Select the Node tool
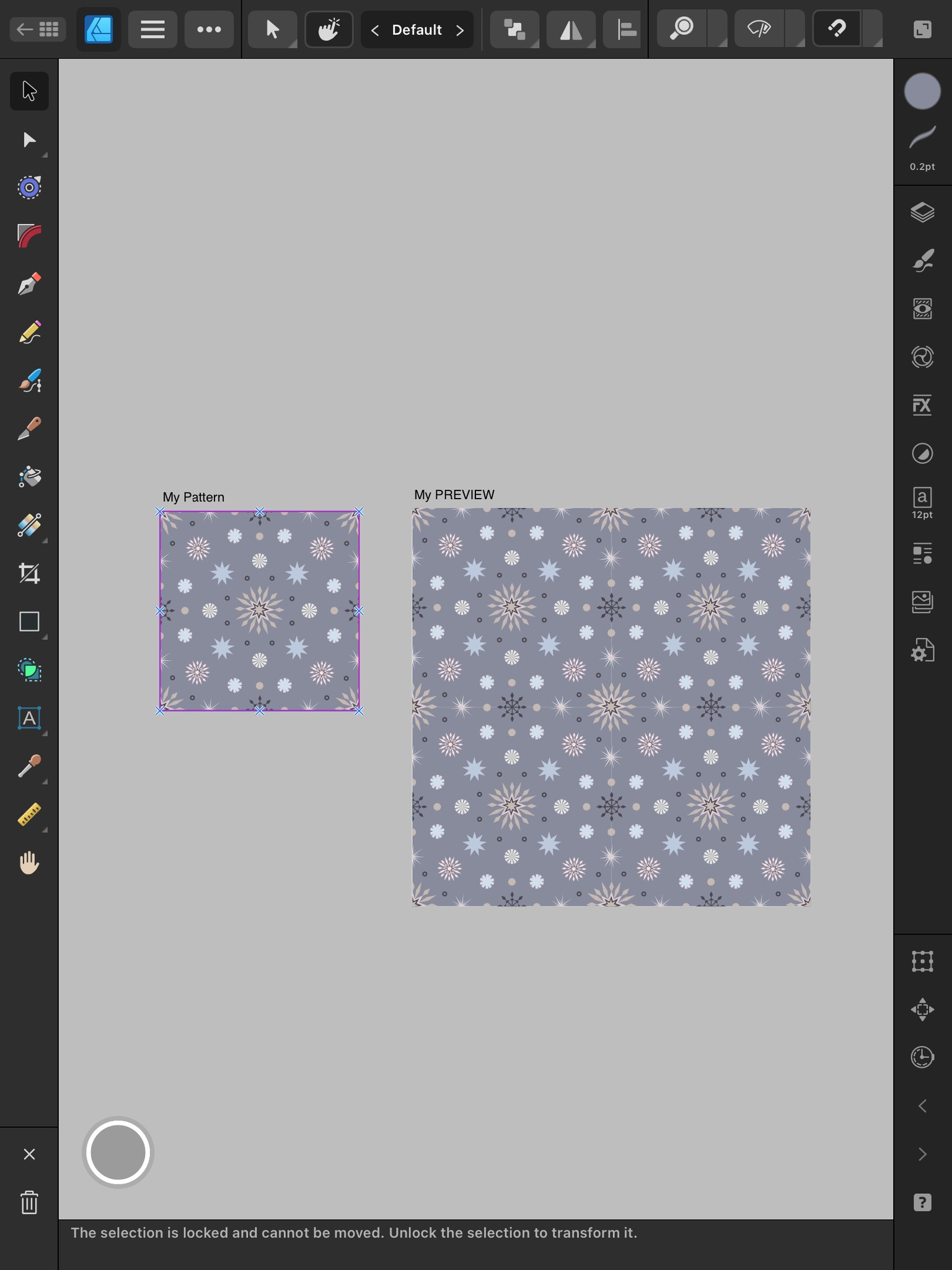The height and width of the screenshot is (1270, 952). (x=29, y=140)
